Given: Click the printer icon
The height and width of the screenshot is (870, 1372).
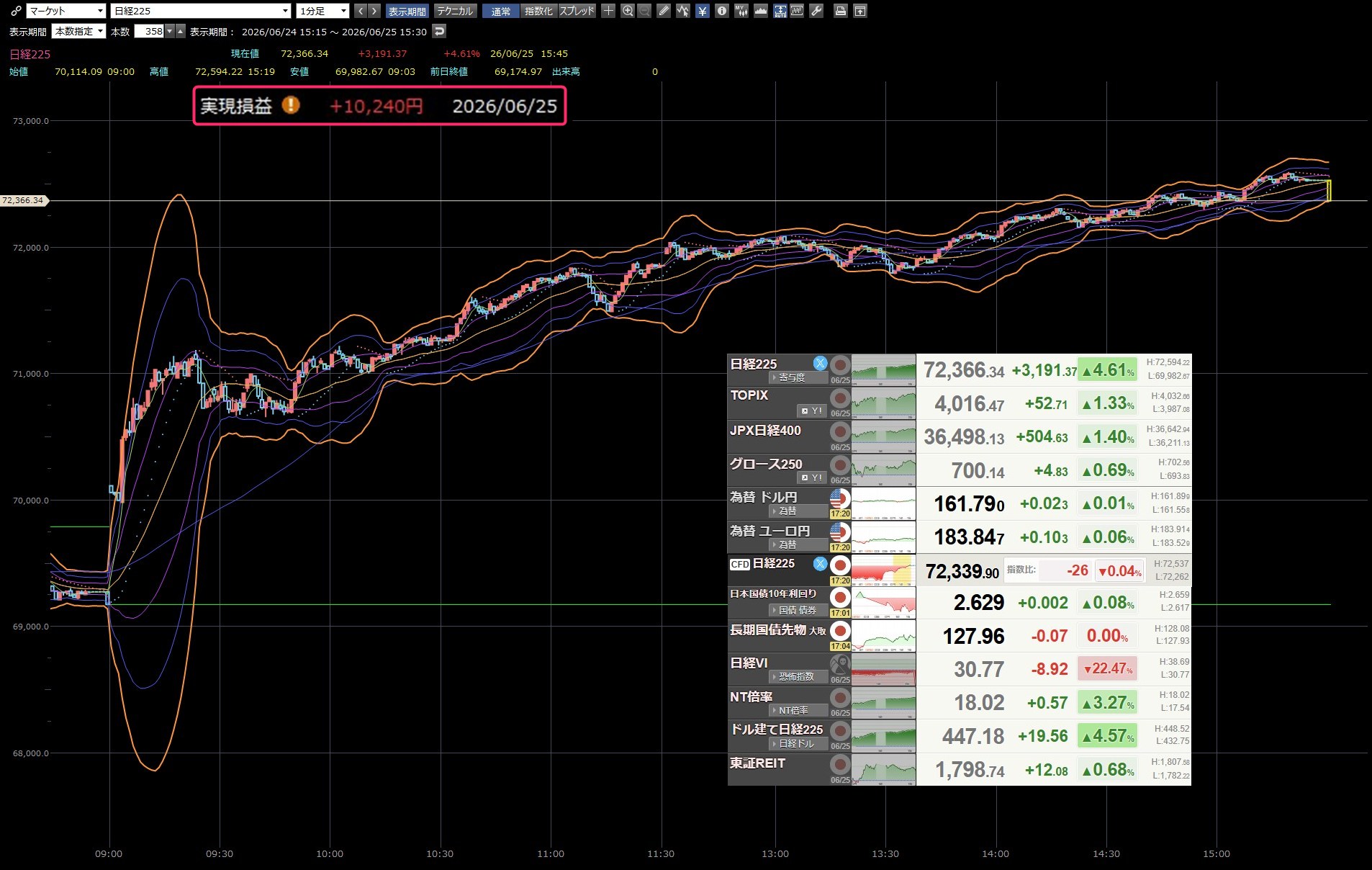Looking at the screenshot, I should click(x=840, y=11).
